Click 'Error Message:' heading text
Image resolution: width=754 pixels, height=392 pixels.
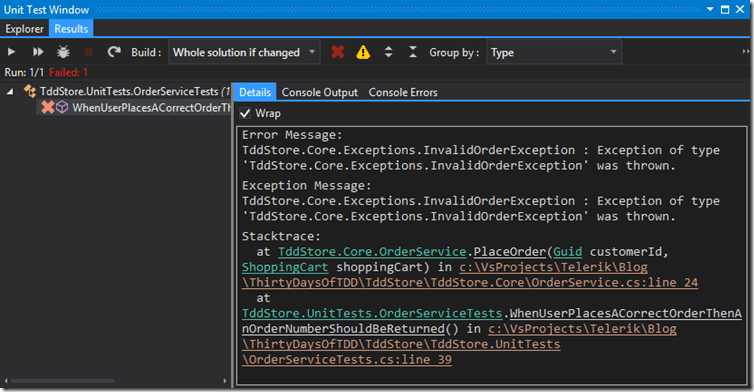click(292, 135)
